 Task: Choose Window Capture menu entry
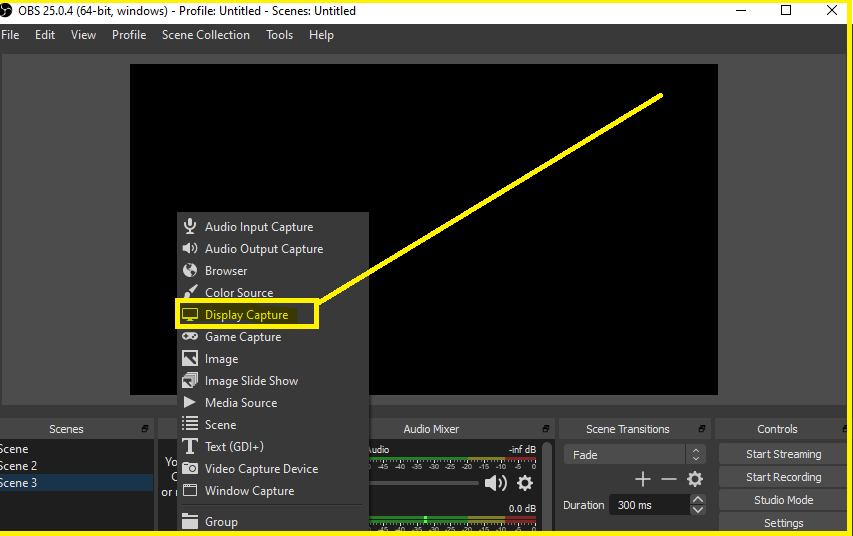(x=273, y=491)
